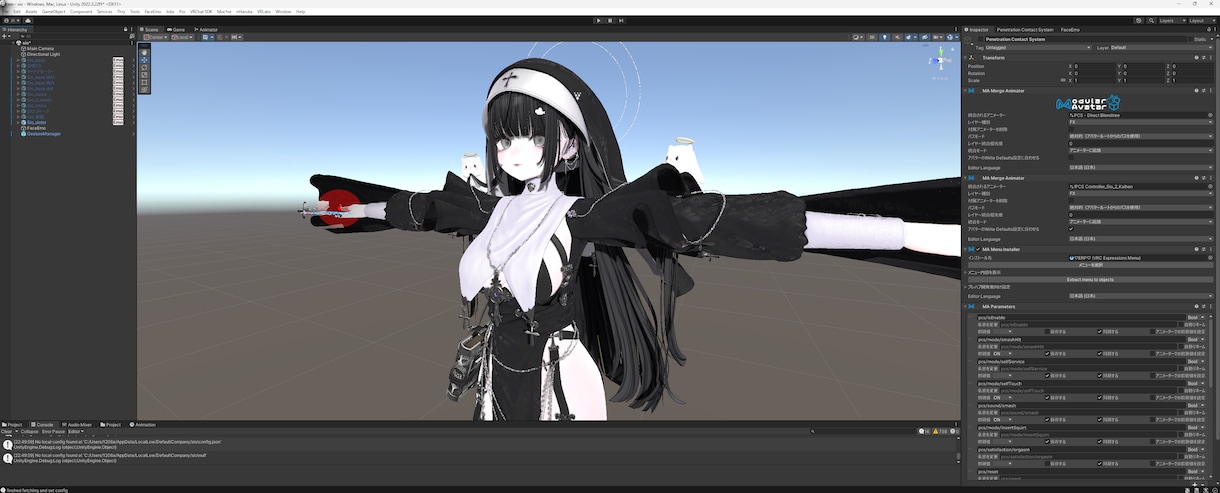This screenshot has width=1220, height=493.
Task: Click the Clear console button
Action: pos(6,431)
